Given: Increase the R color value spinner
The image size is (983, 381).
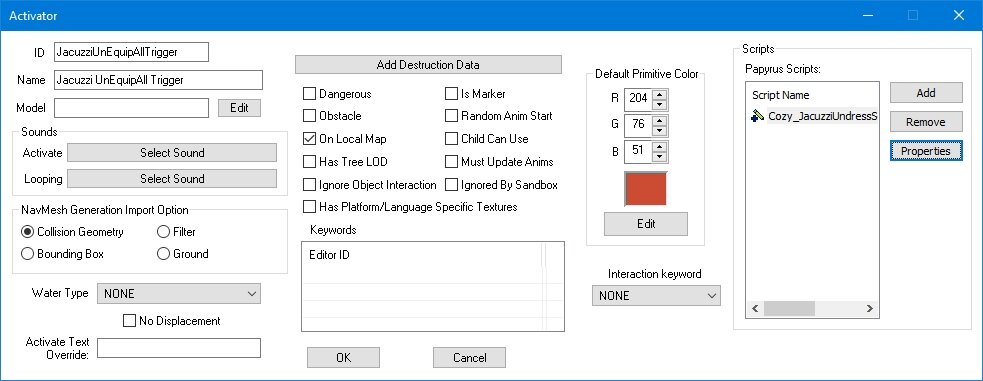Looking at the screenshot, I should [x=660, y=94].
